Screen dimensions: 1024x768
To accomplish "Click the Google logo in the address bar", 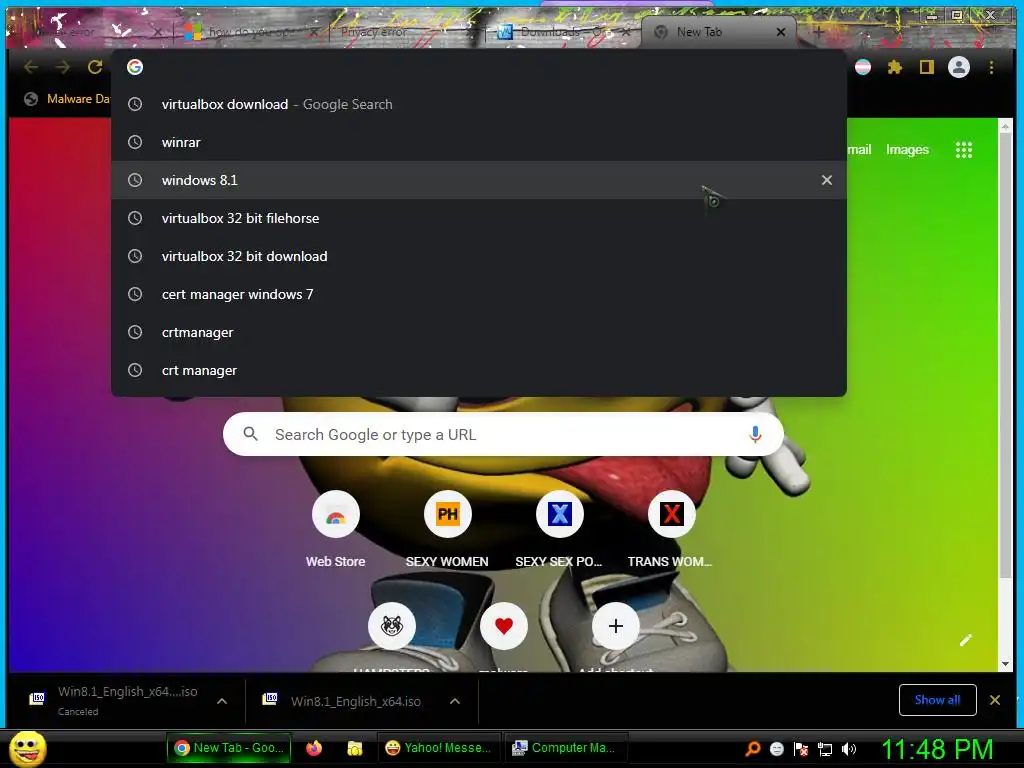I will 135,67.
